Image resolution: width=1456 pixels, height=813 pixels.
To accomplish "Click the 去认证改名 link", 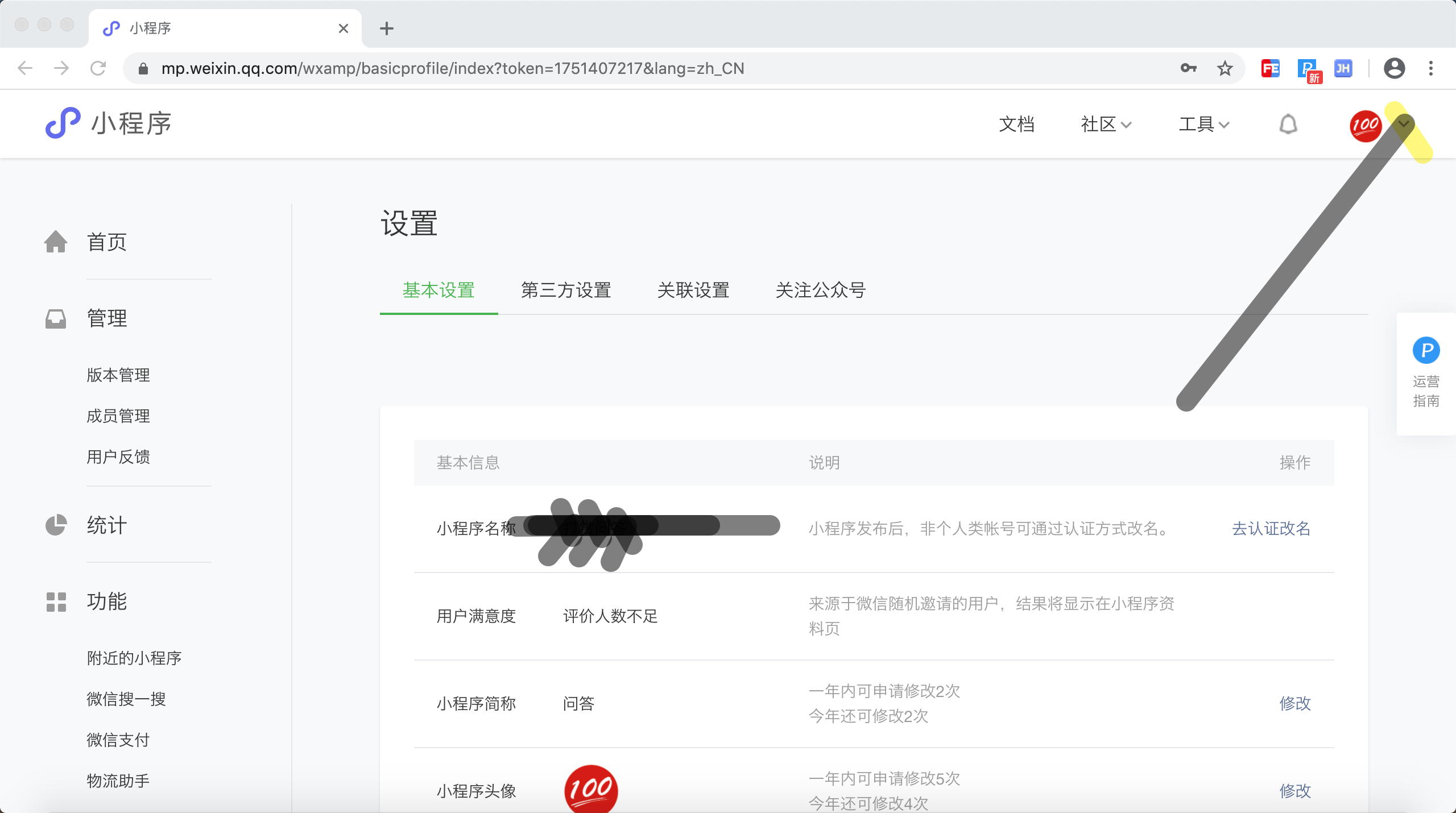I will (x=1271, y=528).
